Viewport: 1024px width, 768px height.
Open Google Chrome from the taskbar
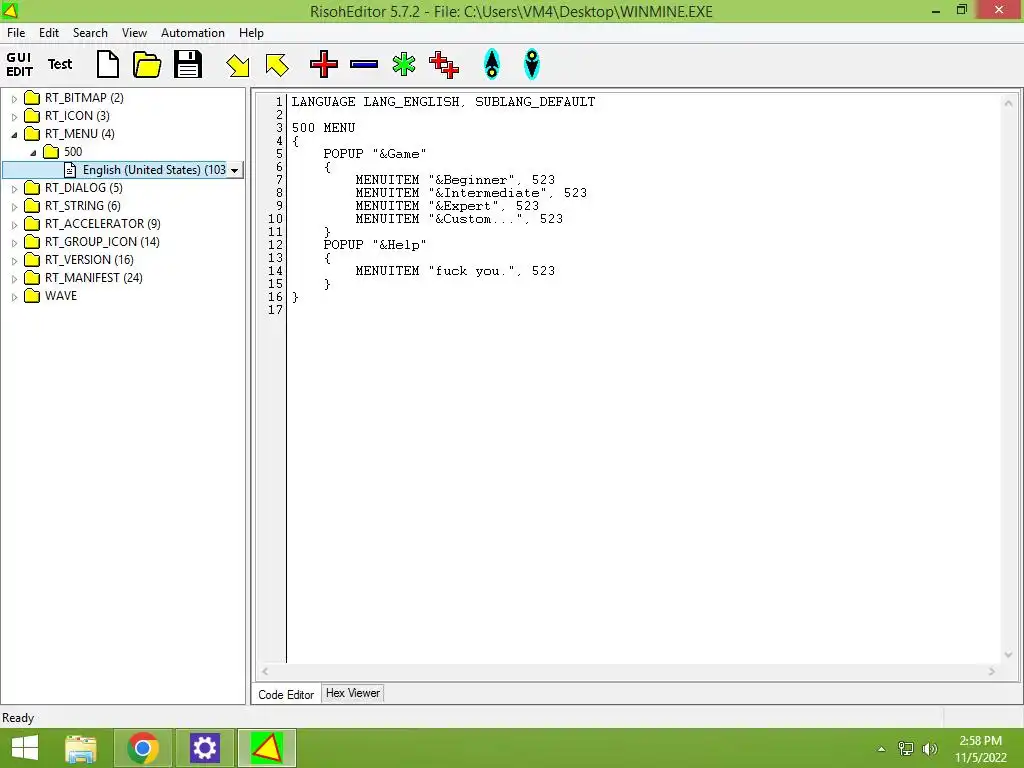click(143, 748)
